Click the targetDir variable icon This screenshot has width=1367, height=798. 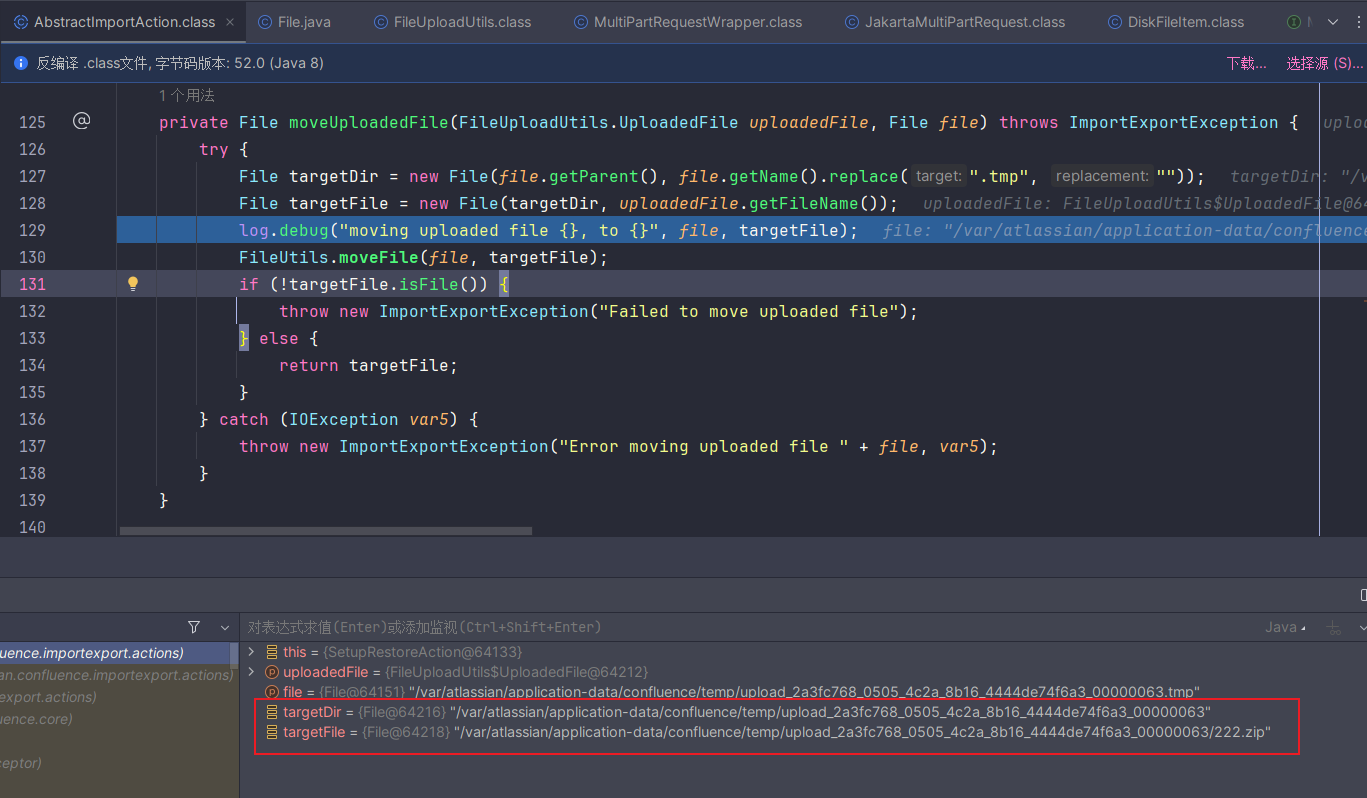(271, 712)
